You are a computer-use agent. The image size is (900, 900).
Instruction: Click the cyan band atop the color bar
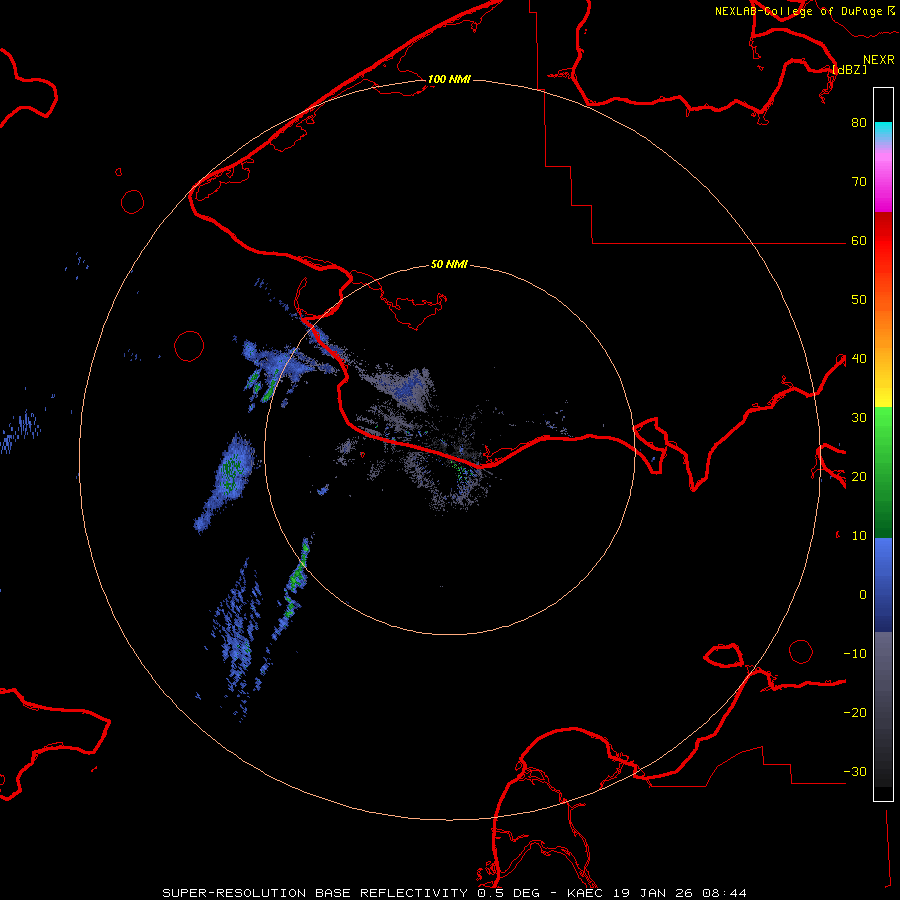883,131
